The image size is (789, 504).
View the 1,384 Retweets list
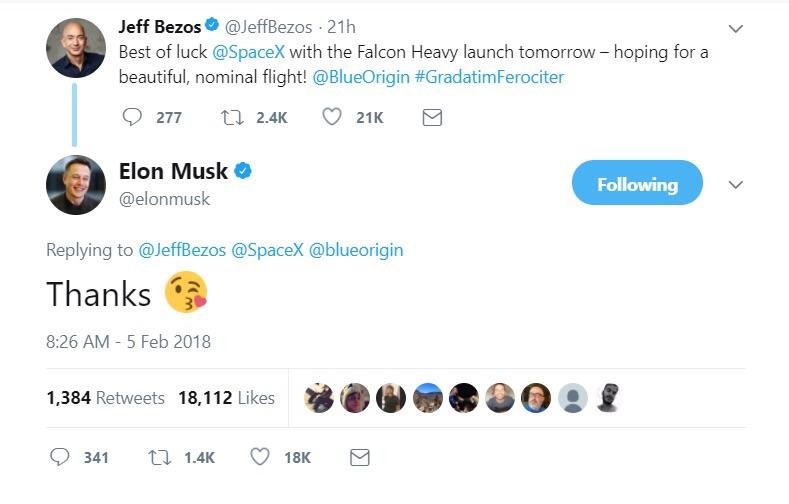[105, 397]
